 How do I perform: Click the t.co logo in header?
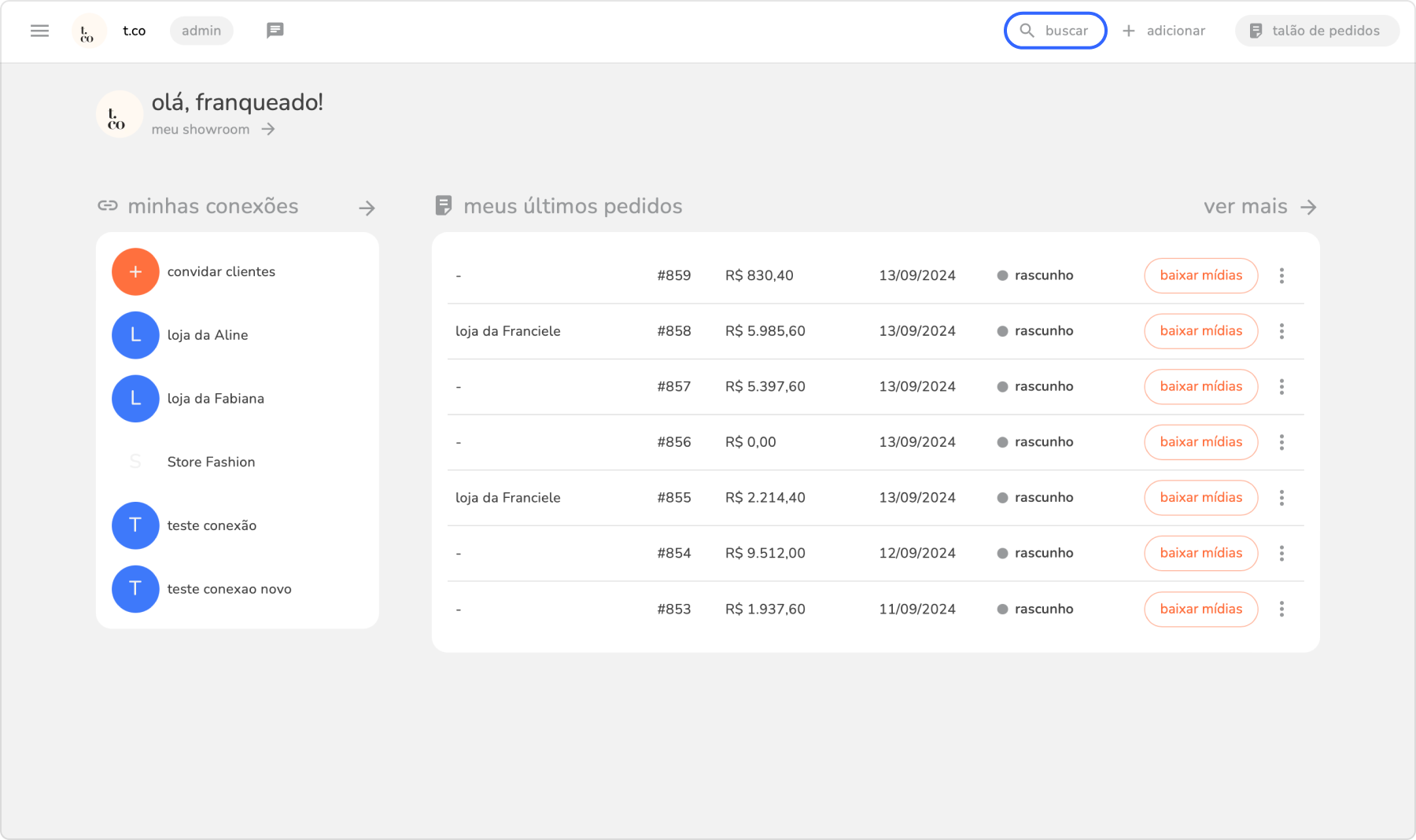tap(88, 31)
